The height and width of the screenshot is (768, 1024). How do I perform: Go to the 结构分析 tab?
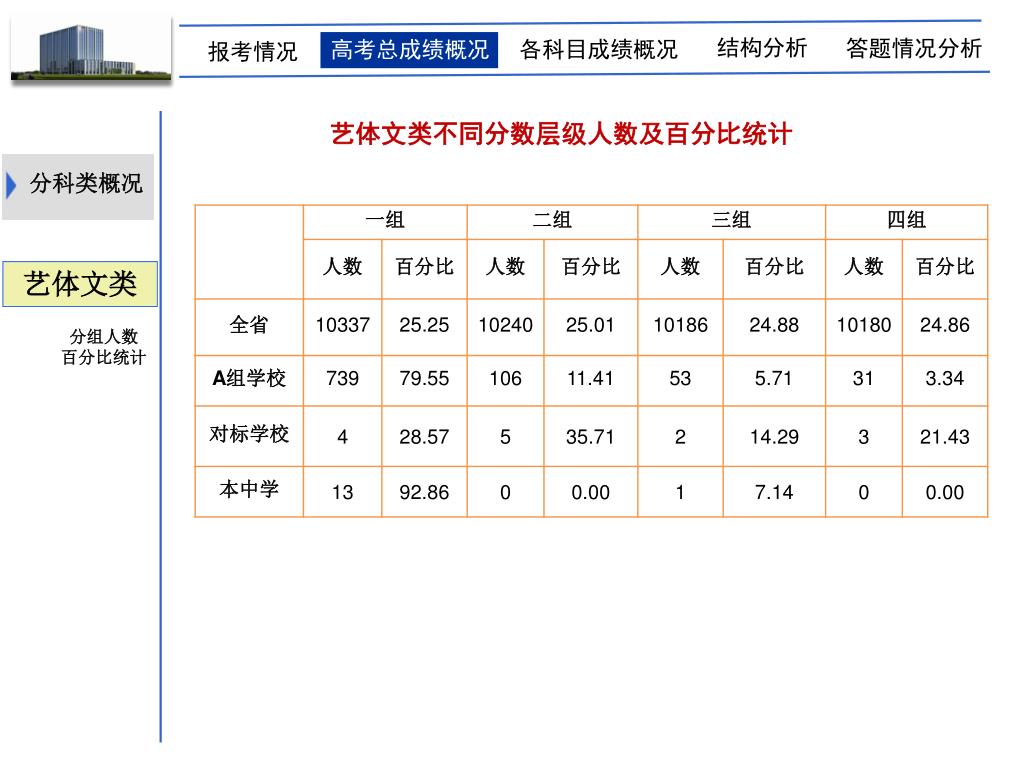[x=761, y=48]
